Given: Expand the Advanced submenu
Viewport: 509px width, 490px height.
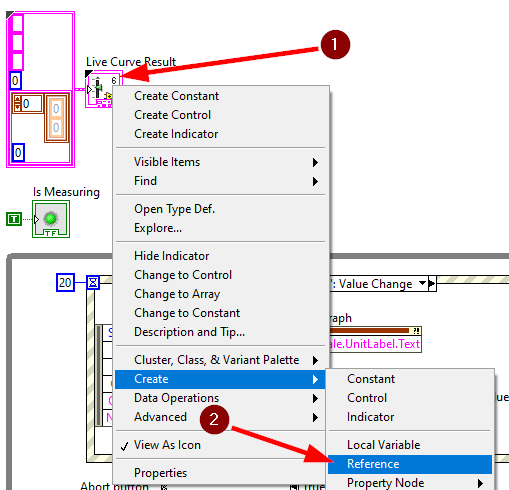Looking at the screenshot, I should (220, 417).
